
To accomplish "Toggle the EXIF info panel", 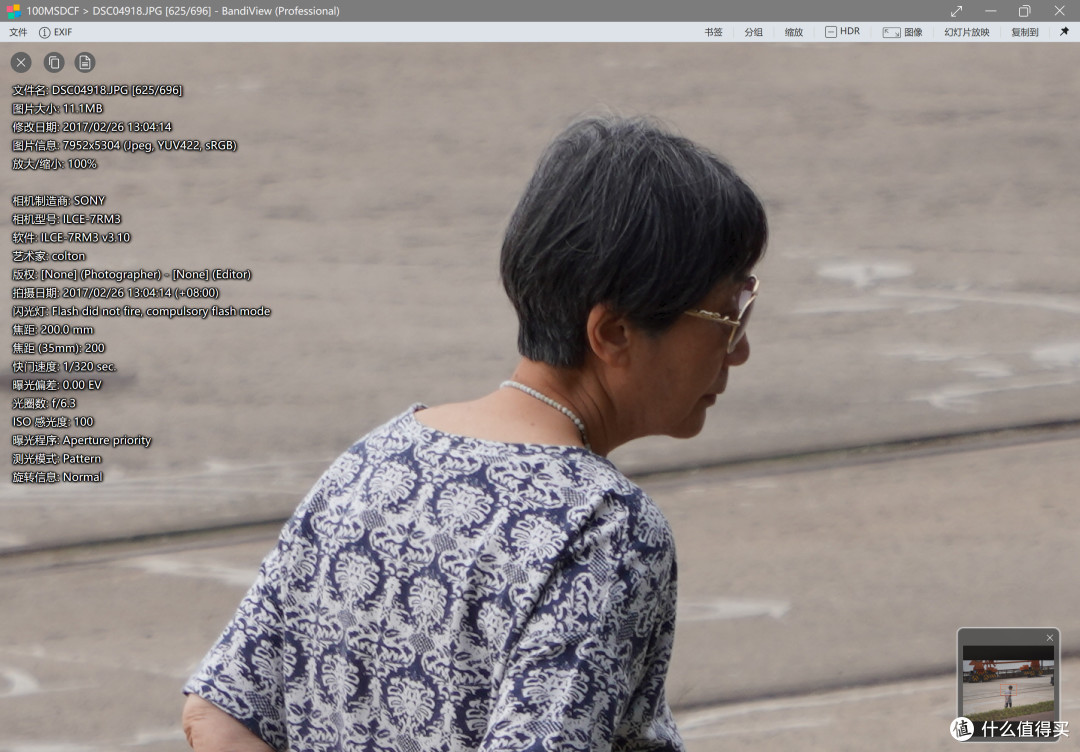I will [56, 32].
